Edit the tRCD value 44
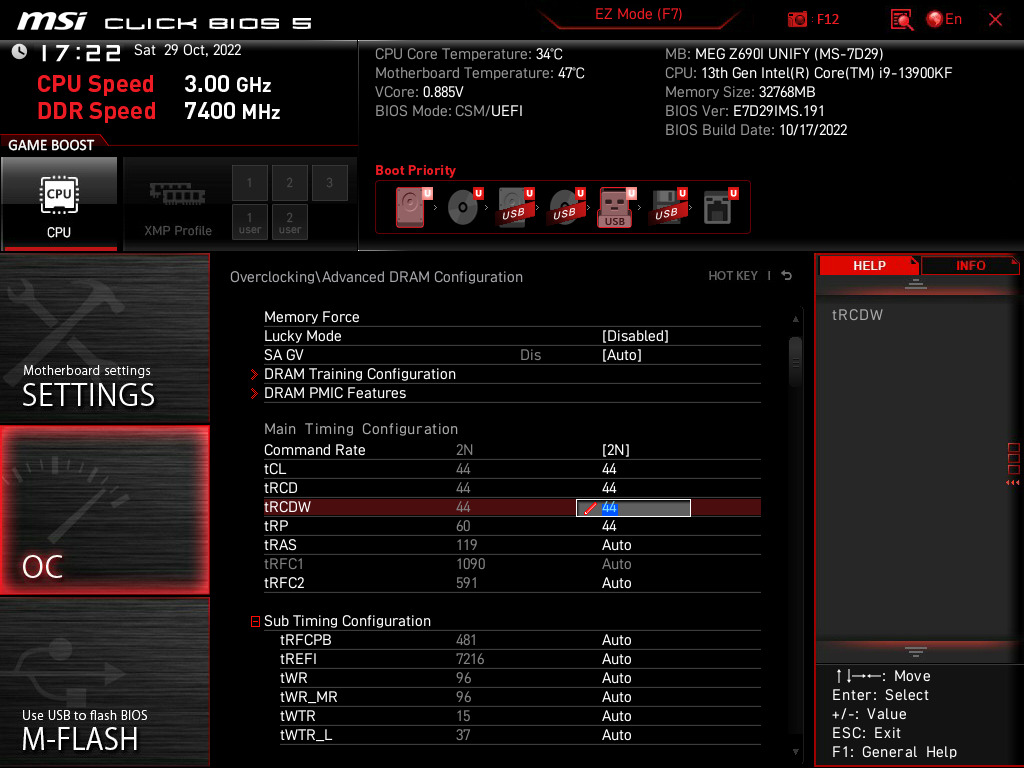The width and height of the screenshot is (1024, 768). coord(609,488)
